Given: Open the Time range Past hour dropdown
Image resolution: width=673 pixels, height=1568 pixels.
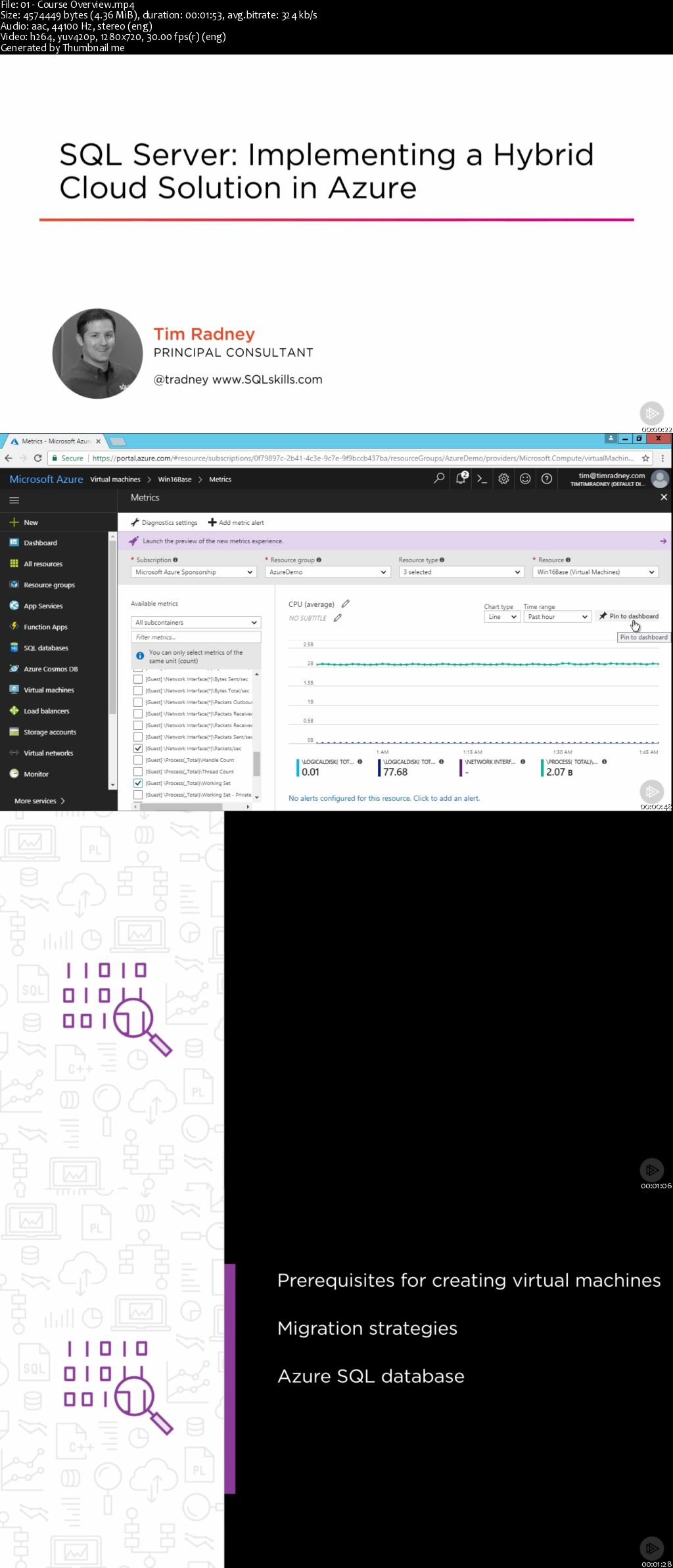Looking at the screenshot, I should [557, 617].
